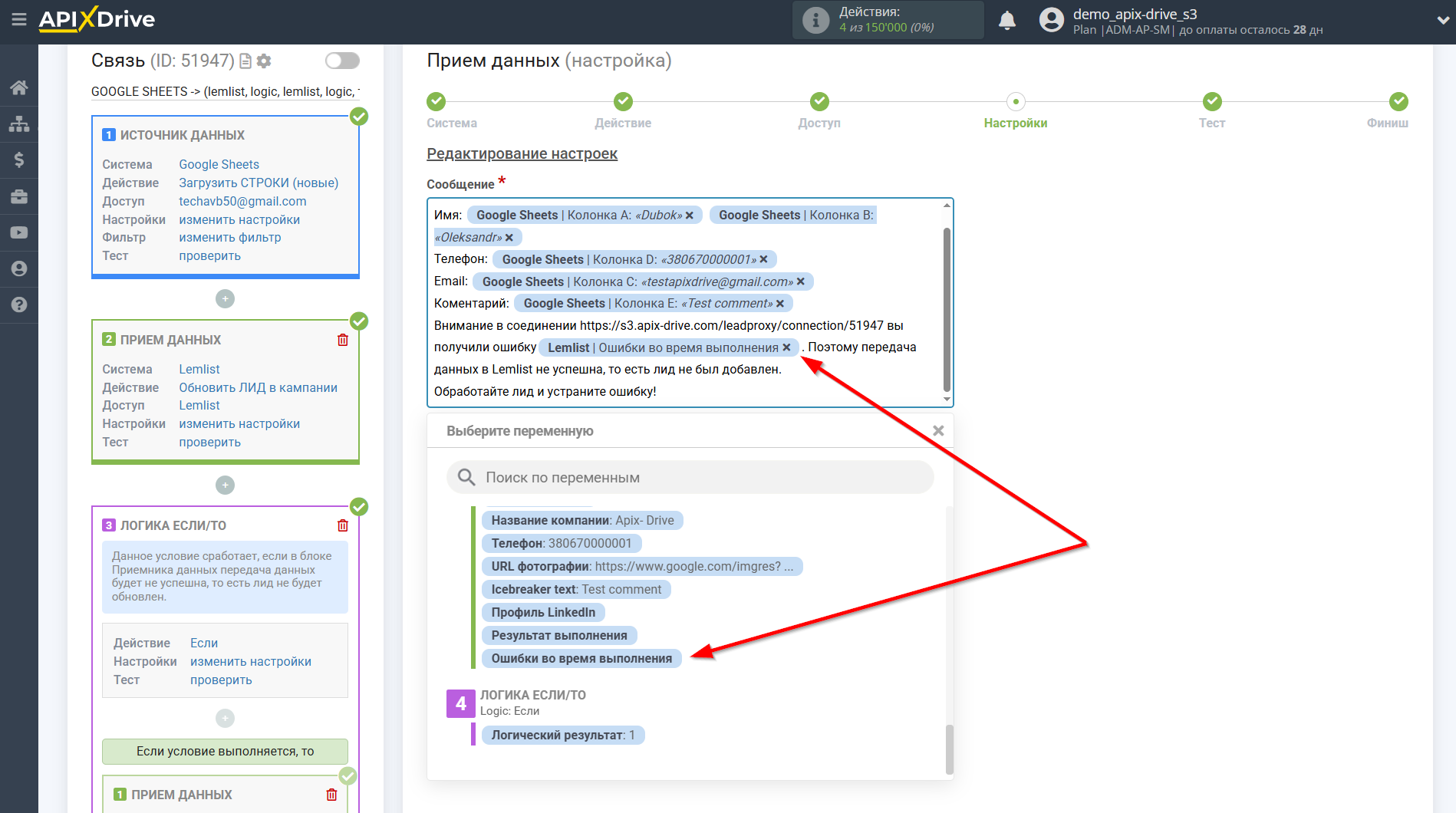
Task: Click the connection document copy icon
Action: coord(245,61)
